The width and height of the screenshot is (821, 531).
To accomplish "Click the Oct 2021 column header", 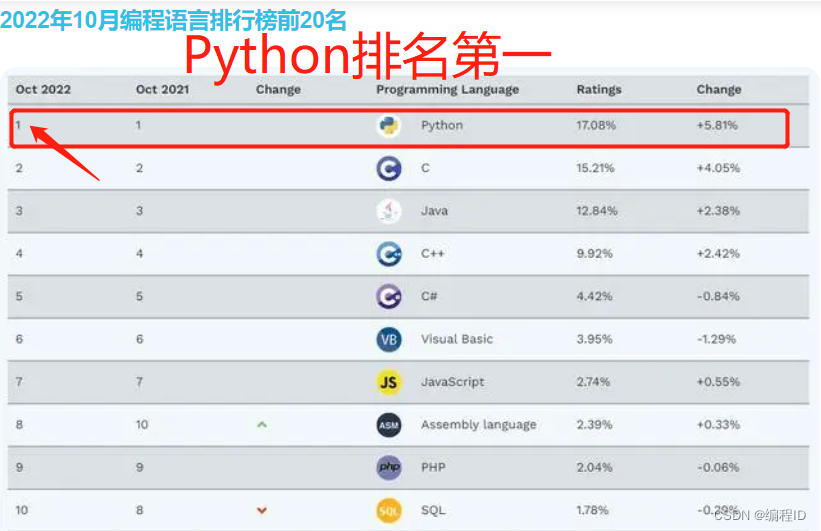I will [x=162, y=90].
